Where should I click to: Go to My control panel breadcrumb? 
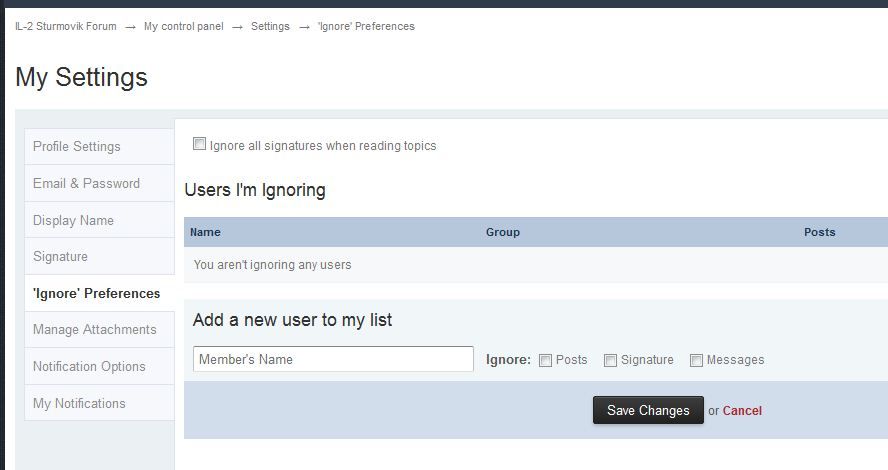[184, 26]
